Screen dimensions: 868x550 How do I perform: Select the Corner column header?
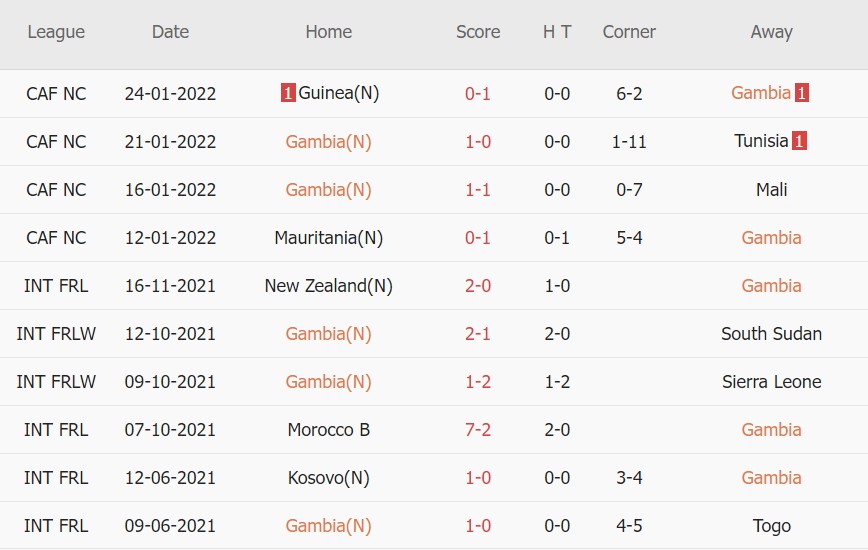tap(629, 32)
